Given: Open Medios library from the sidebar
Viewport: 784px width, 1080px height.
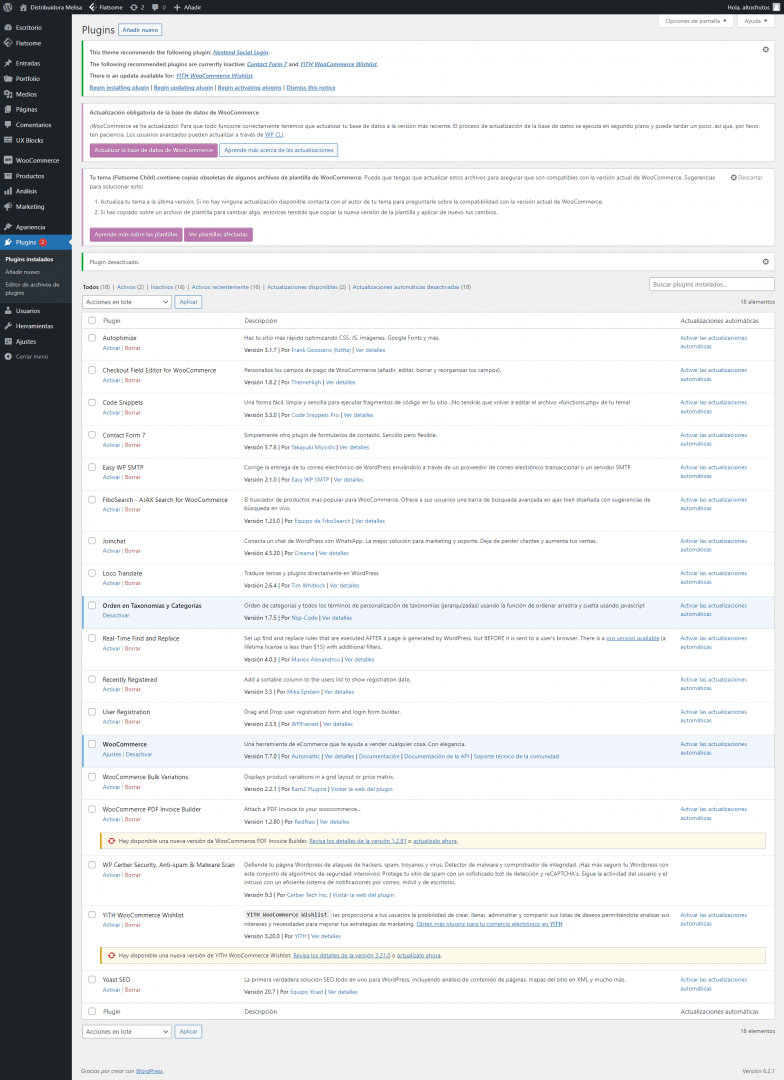Looking at the screenshot, I should (26, 94).
